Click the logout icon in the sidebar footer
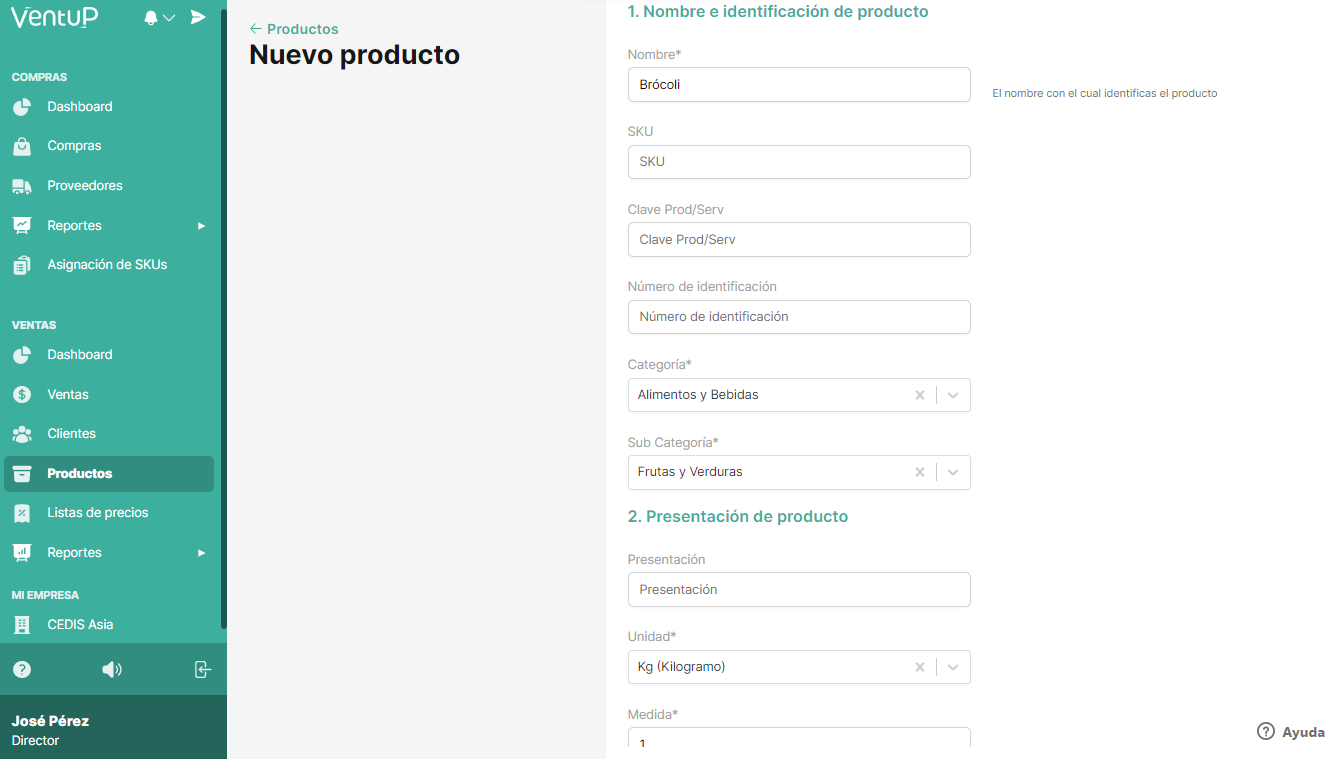The image size is (1344, 759). [202, 669]
